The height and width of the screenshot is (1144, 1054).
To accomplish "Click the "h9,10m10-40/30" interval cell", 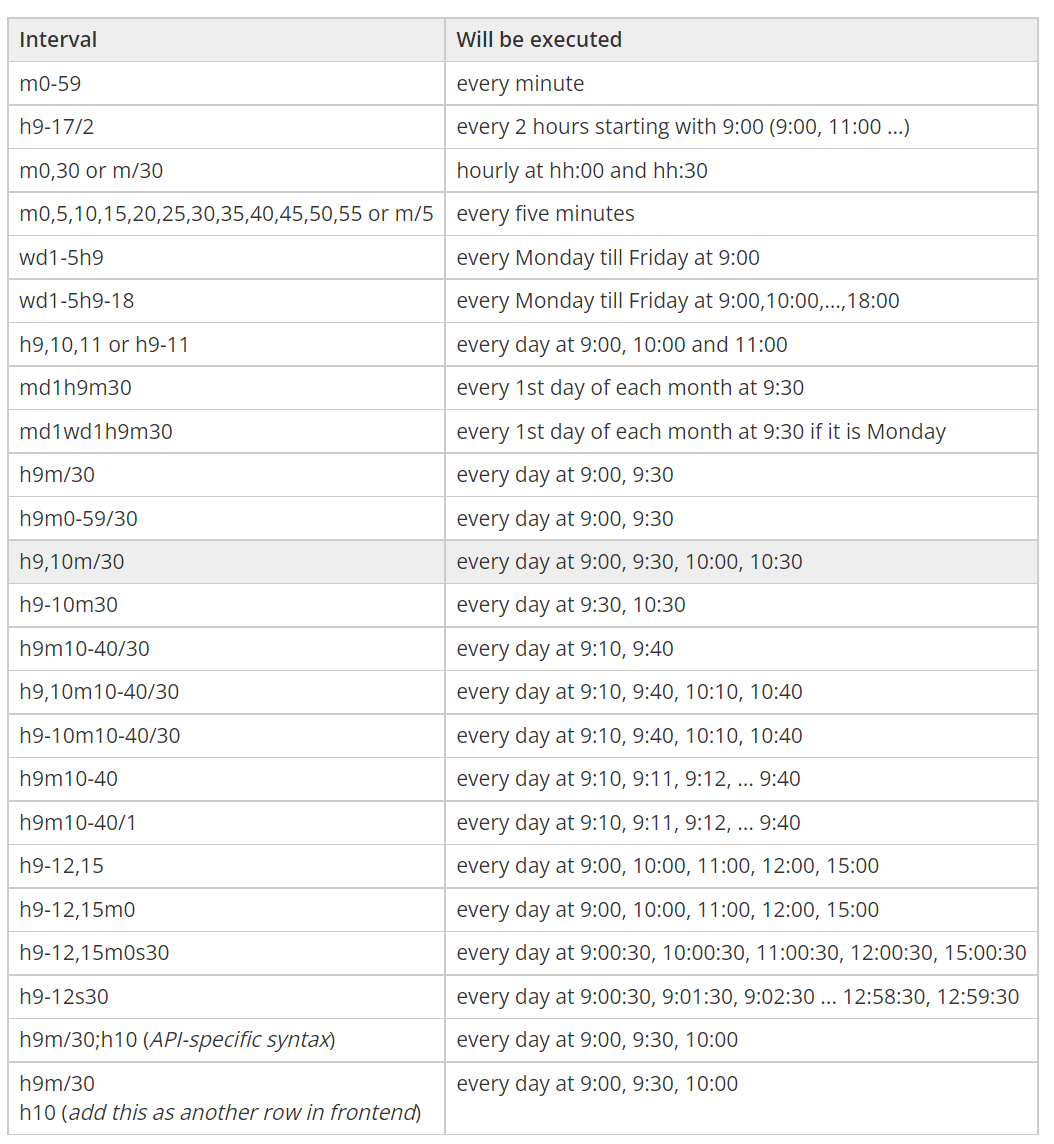I will click(99, 692).
